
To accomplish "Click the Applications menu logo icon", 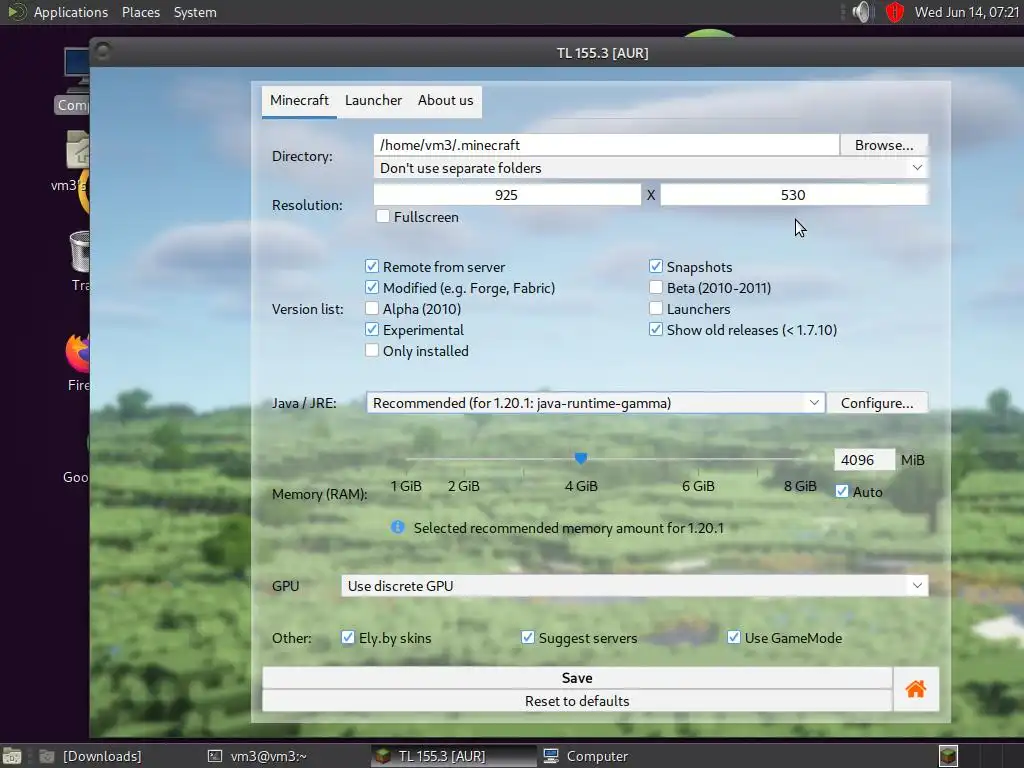I will pyautogui.click(x=16, y=12).
